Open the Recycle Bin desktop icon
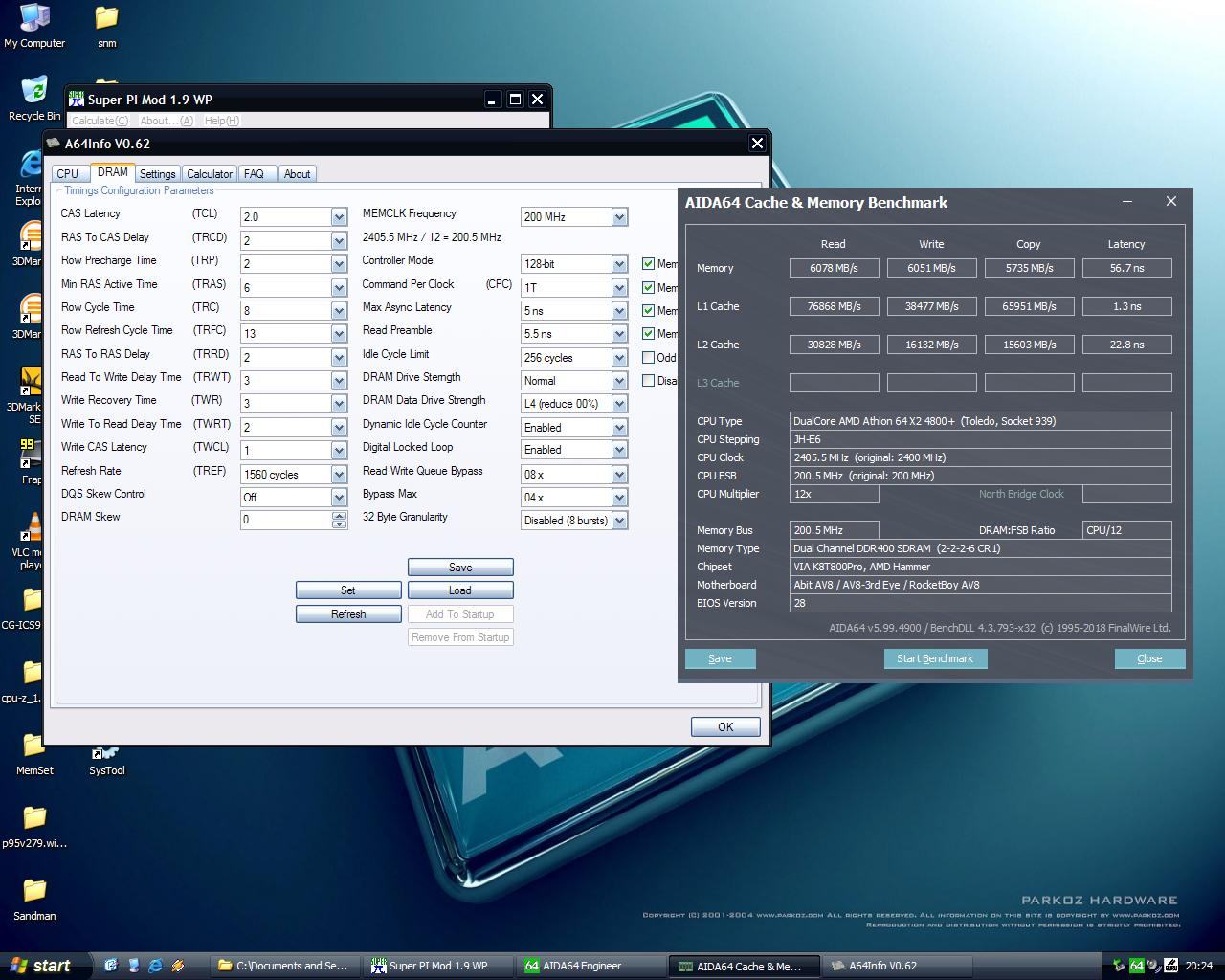 coord(34,92)
